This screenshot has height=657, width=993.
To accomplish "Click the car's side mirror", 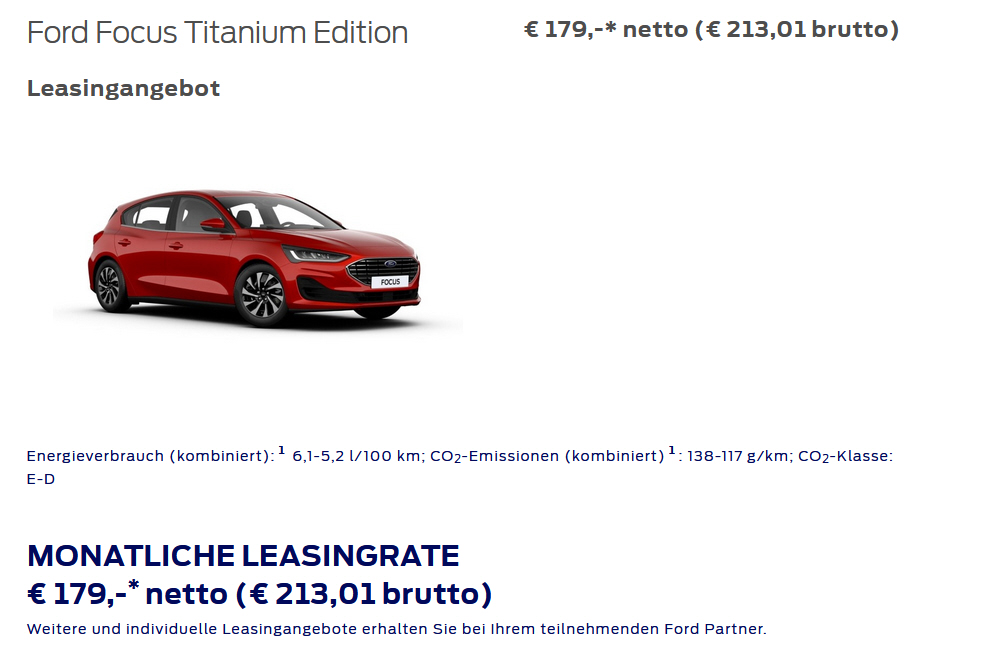I will [x=213, y=224].
